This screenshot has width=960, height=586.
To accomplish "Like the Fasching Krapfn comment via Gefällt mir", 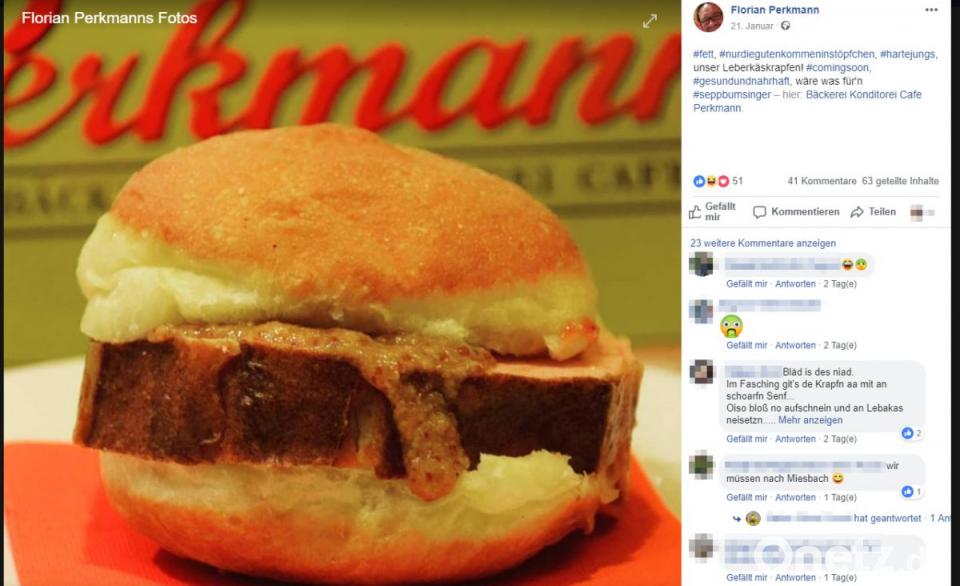I will pyautogui.click(x=746, y=438).
